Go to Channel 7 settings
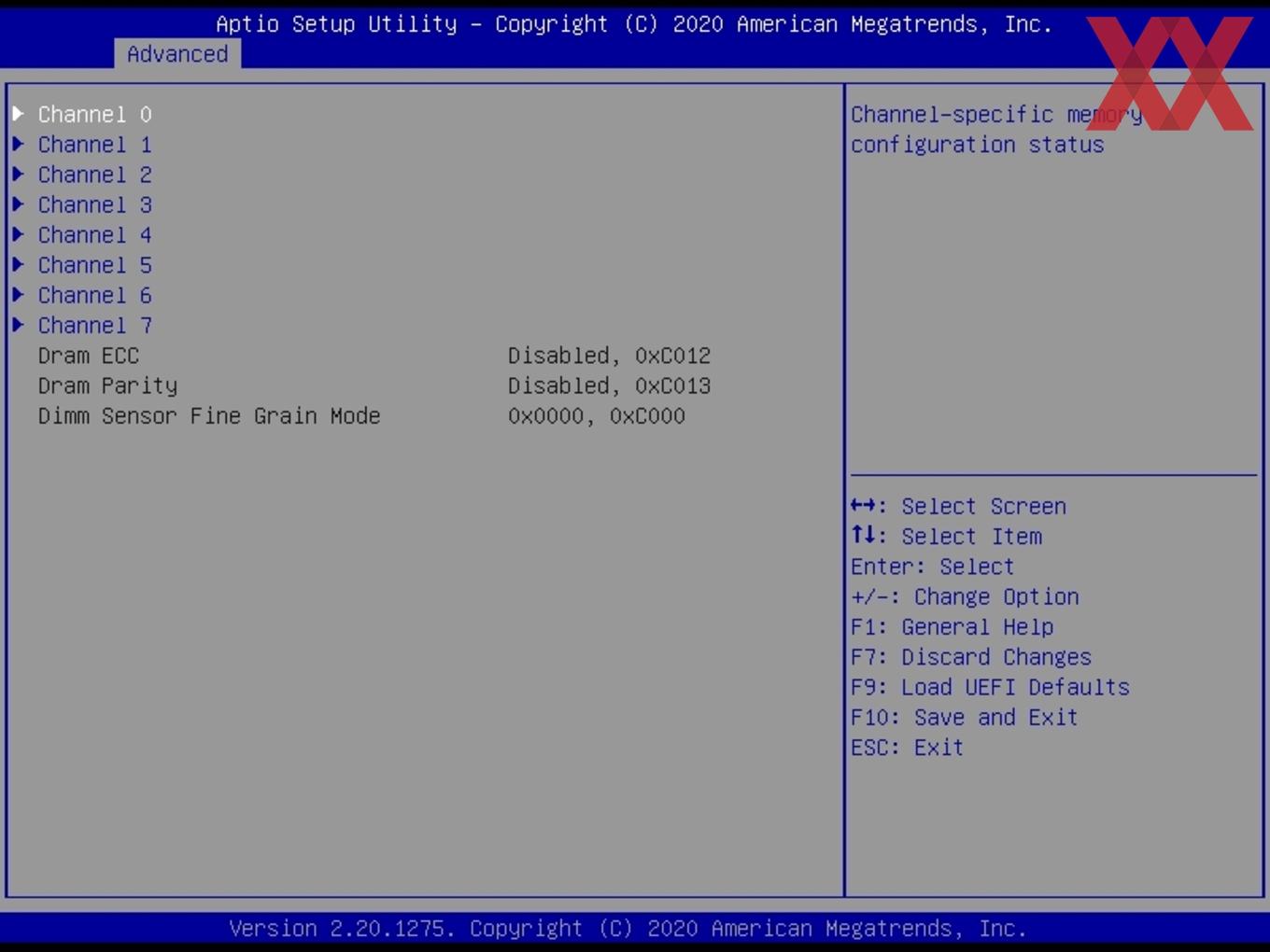The width and height of the screenshot is (1270, 952). tap(95, 325)
